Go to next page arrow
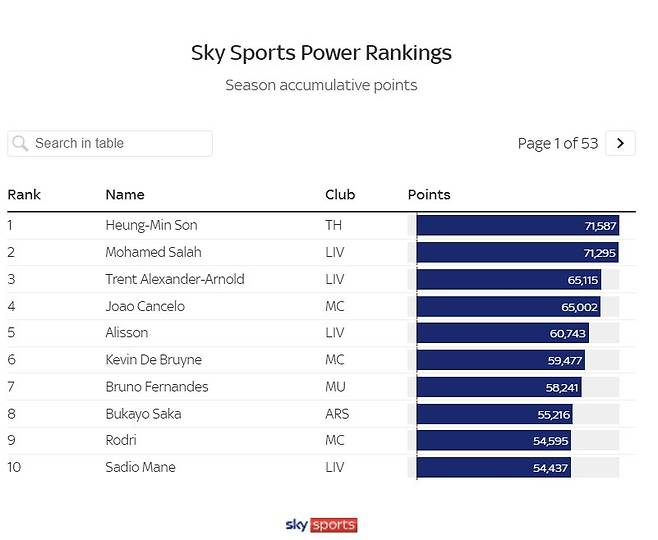 [x=620, y=143]
